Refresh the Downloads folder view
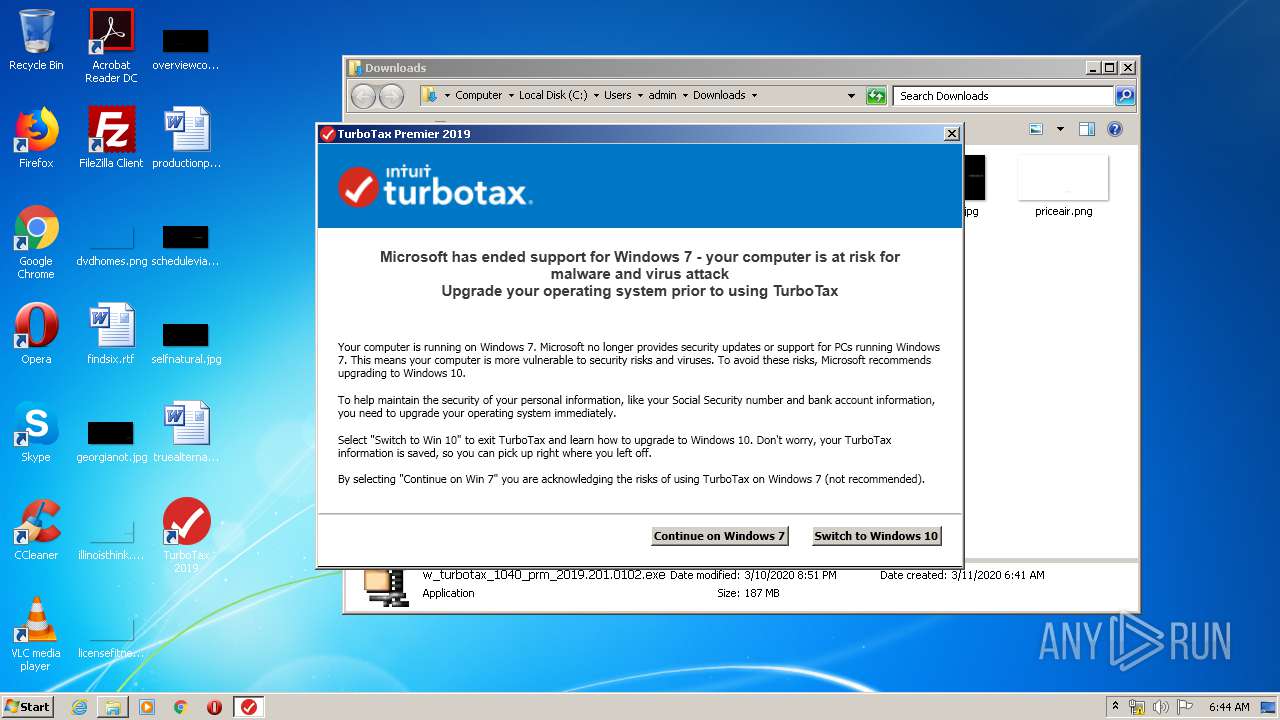The image size is (1280, 720). tap(876, 96)
